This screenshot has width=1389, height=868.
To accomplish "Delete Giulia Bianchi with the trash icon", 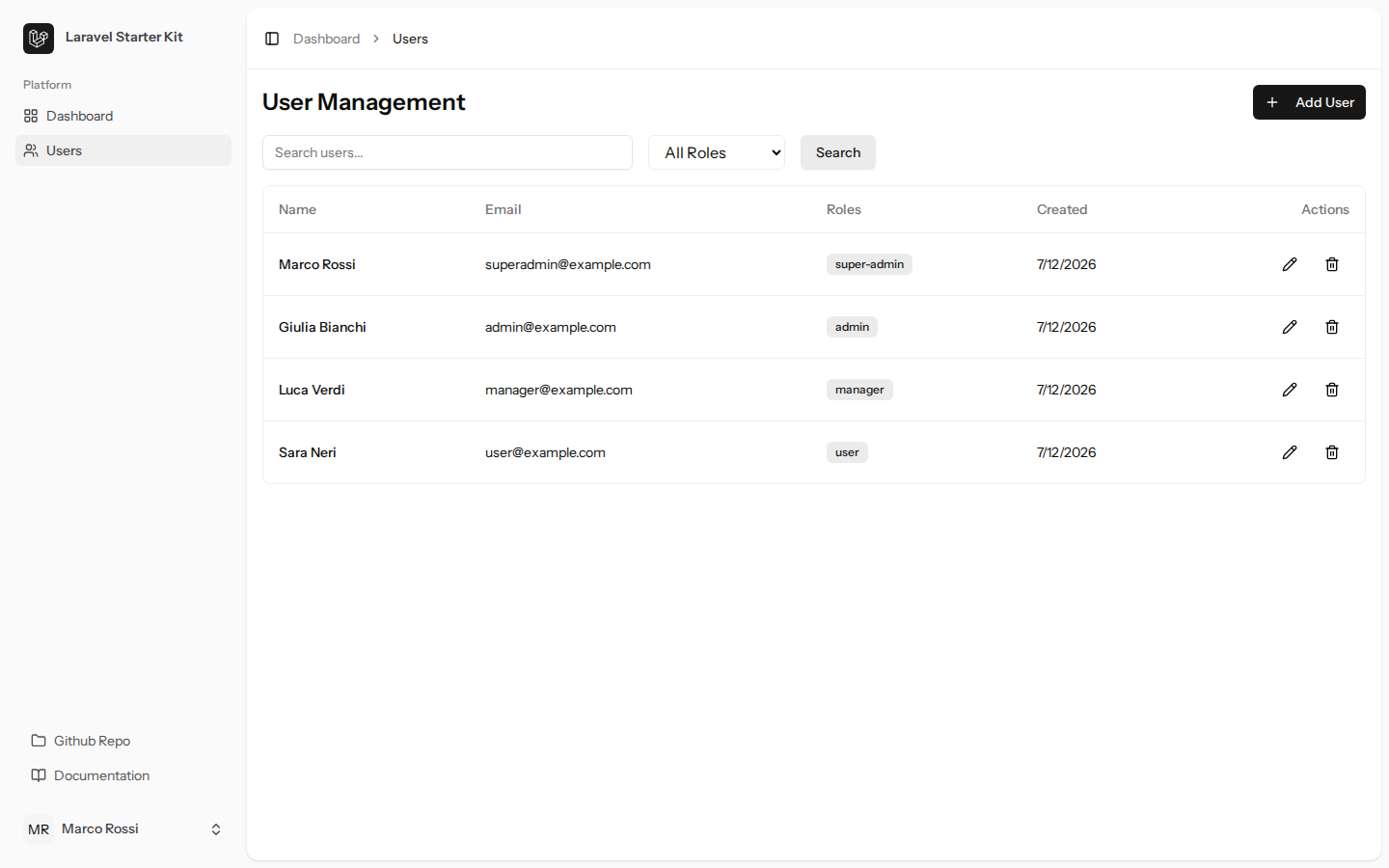I will 1332,327.
